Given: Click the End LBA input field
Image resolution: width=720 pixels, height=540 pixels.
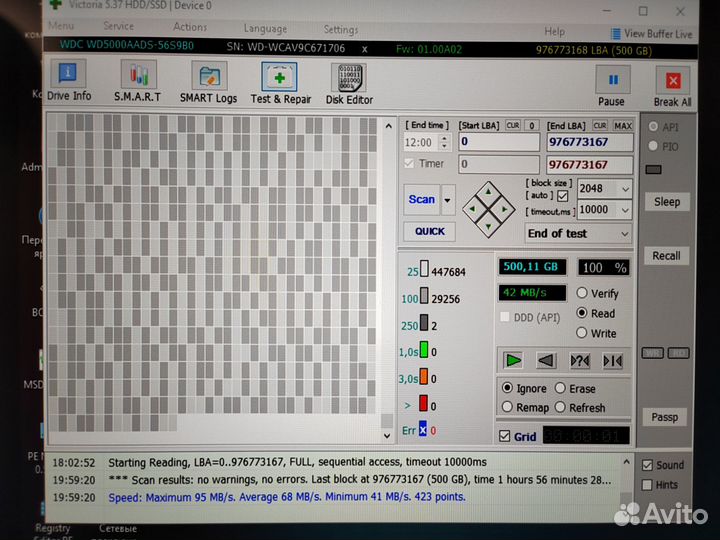Looking at the screenshot, I should point(590,142).
